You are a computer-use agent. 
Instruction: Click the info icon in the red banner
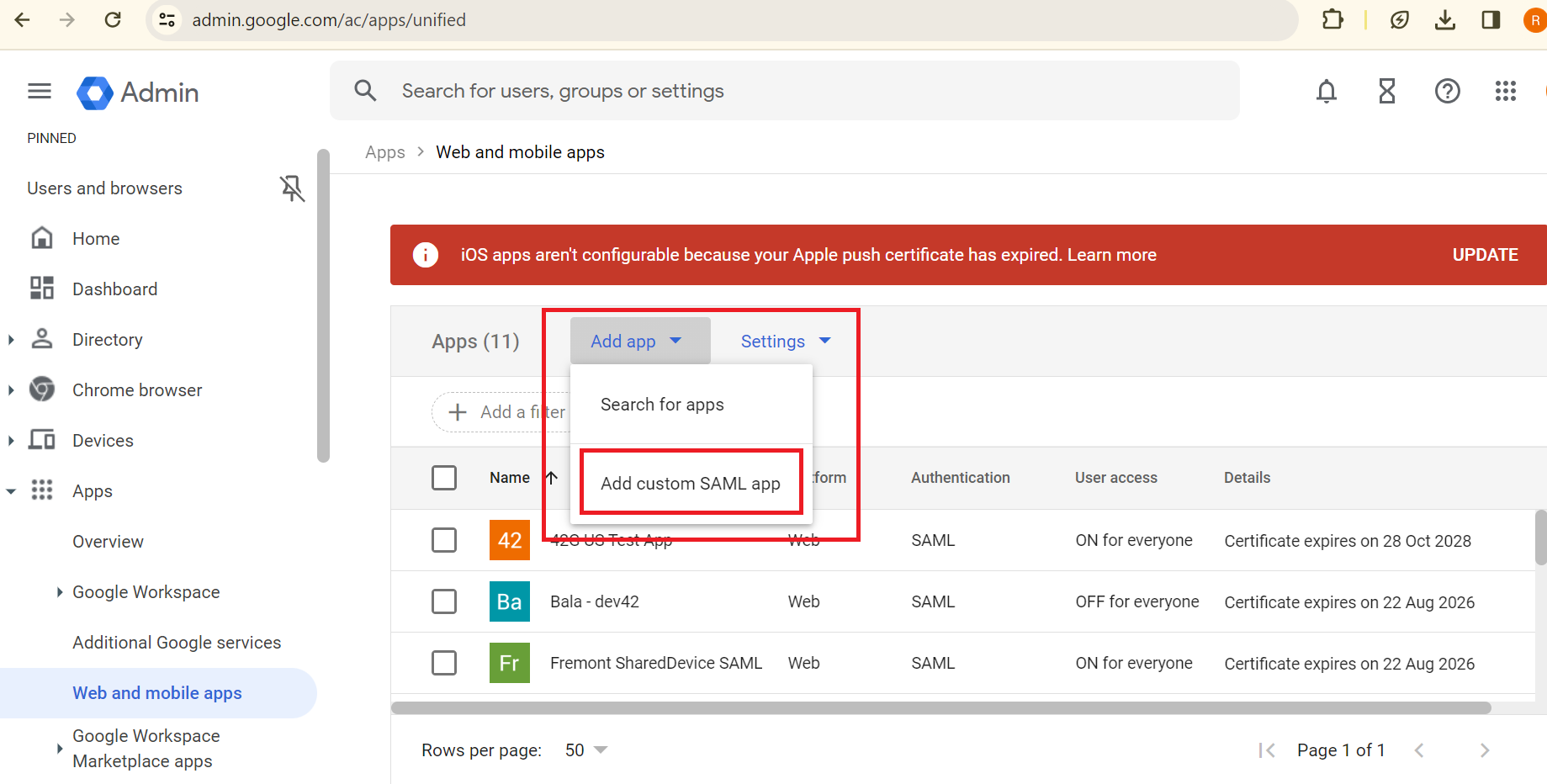(426, 255)
